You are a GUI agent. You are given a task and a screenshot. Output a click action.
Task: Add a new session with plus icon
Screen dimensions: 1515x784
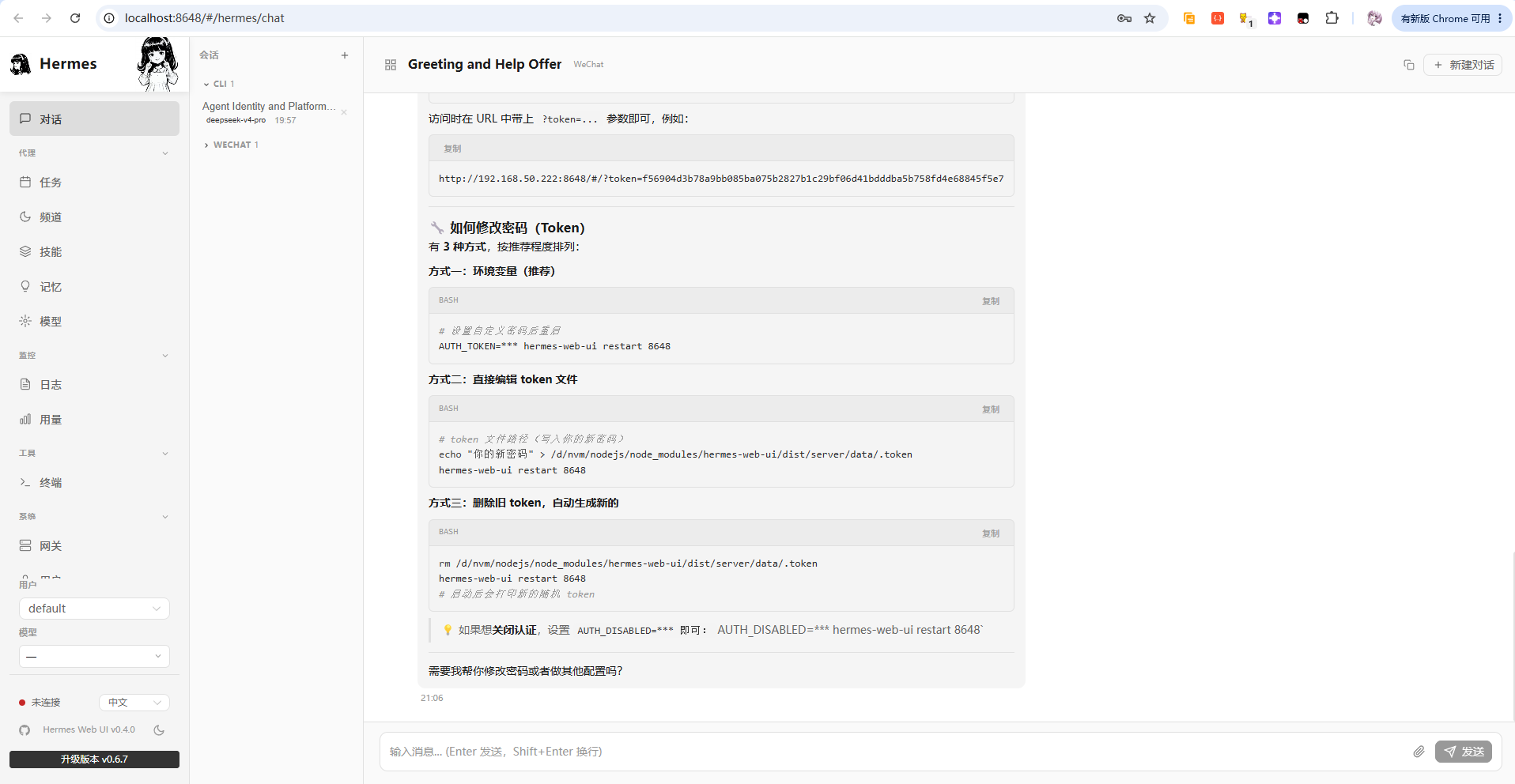(345, 55)
